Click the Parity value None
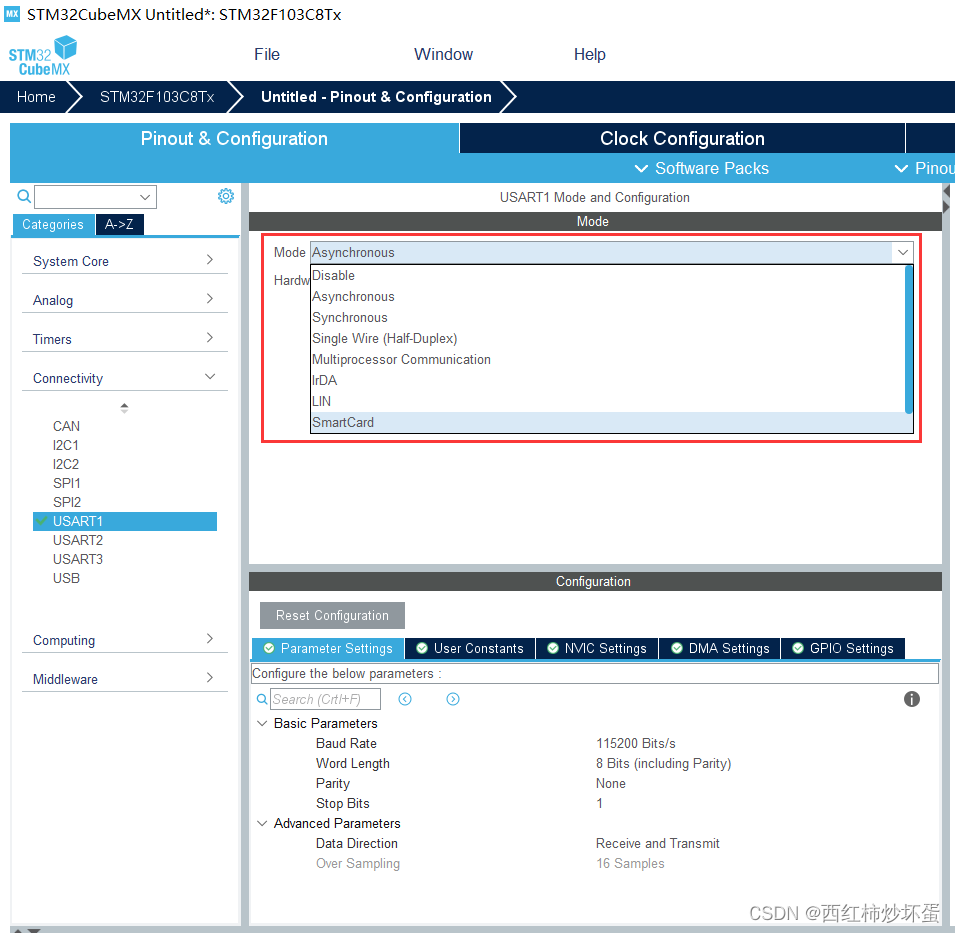 point(611,784)
